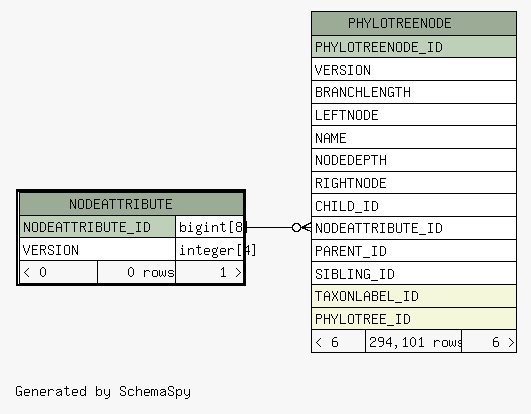This screenshot has width=531, height=414.
Task: Click the children count 6 in PHYLOTREENODE
Action: (x=489, y=342)
